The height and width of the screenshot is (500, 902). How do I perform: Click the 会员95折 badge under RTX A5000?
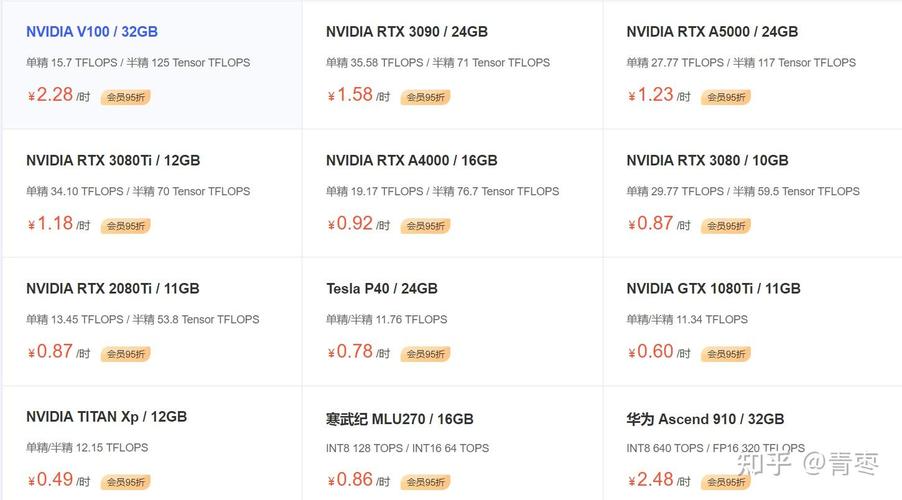tap(726, 98)
